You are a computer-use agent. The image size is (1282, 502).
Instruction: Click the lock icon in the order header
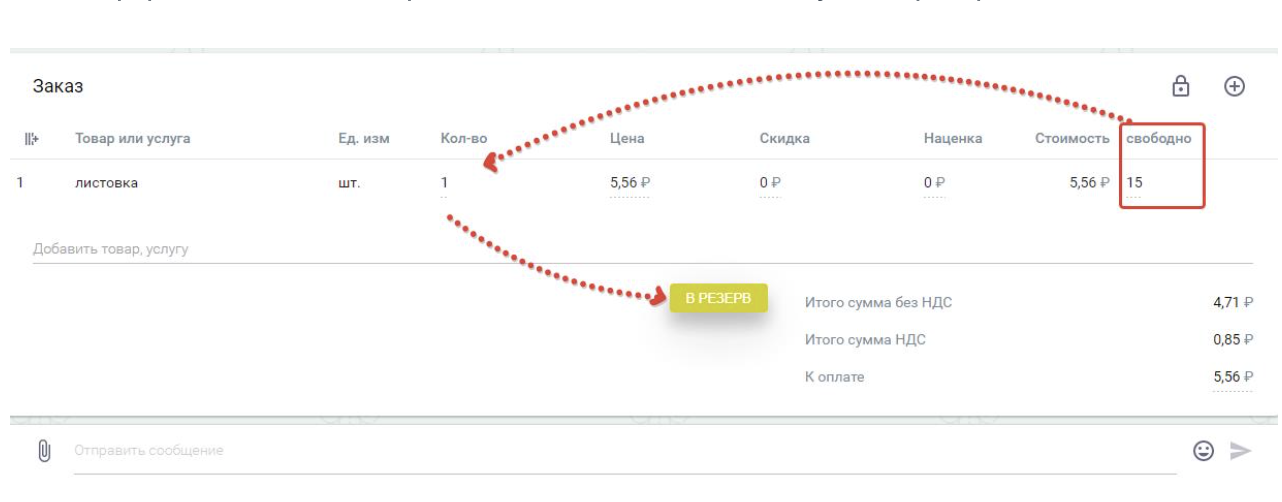click(1181, 86)
